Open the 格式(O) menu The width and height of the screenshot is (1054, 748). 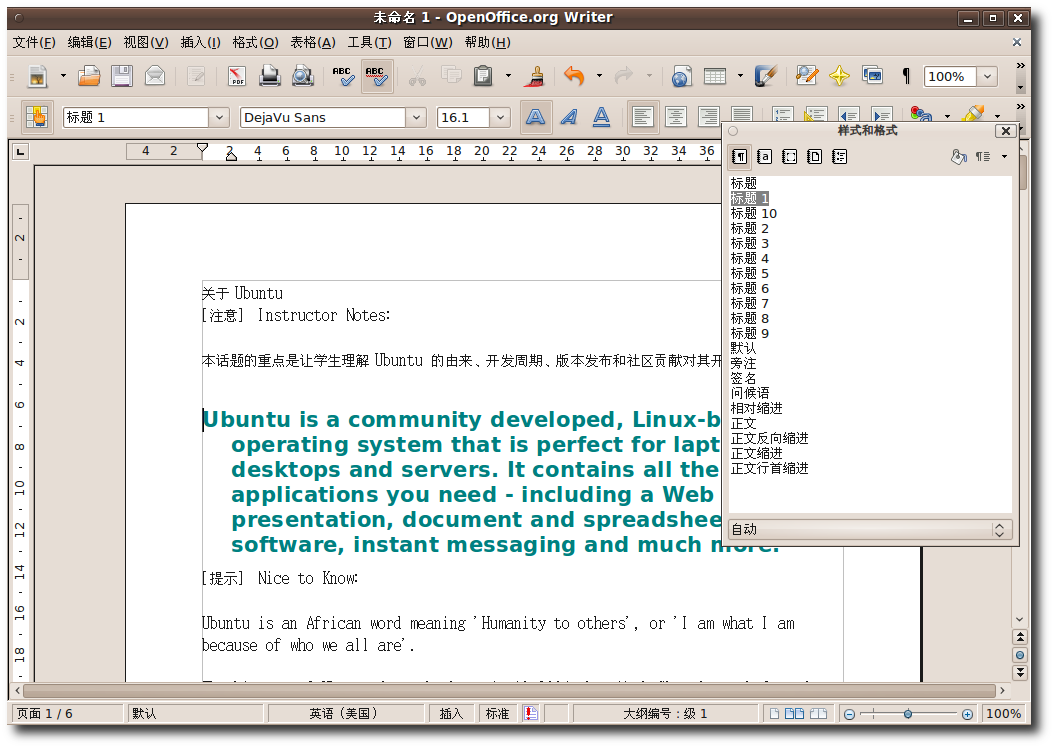[x=255, y=42]
